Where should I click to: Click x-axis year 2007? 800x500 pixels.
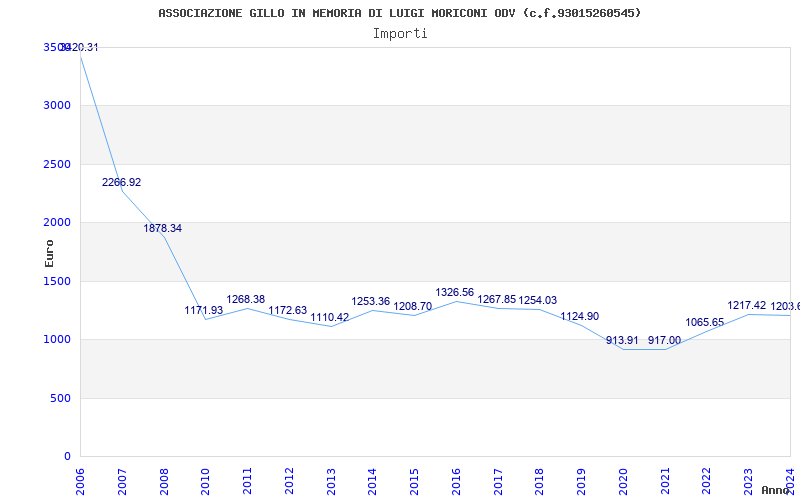[x=122, y=482]
